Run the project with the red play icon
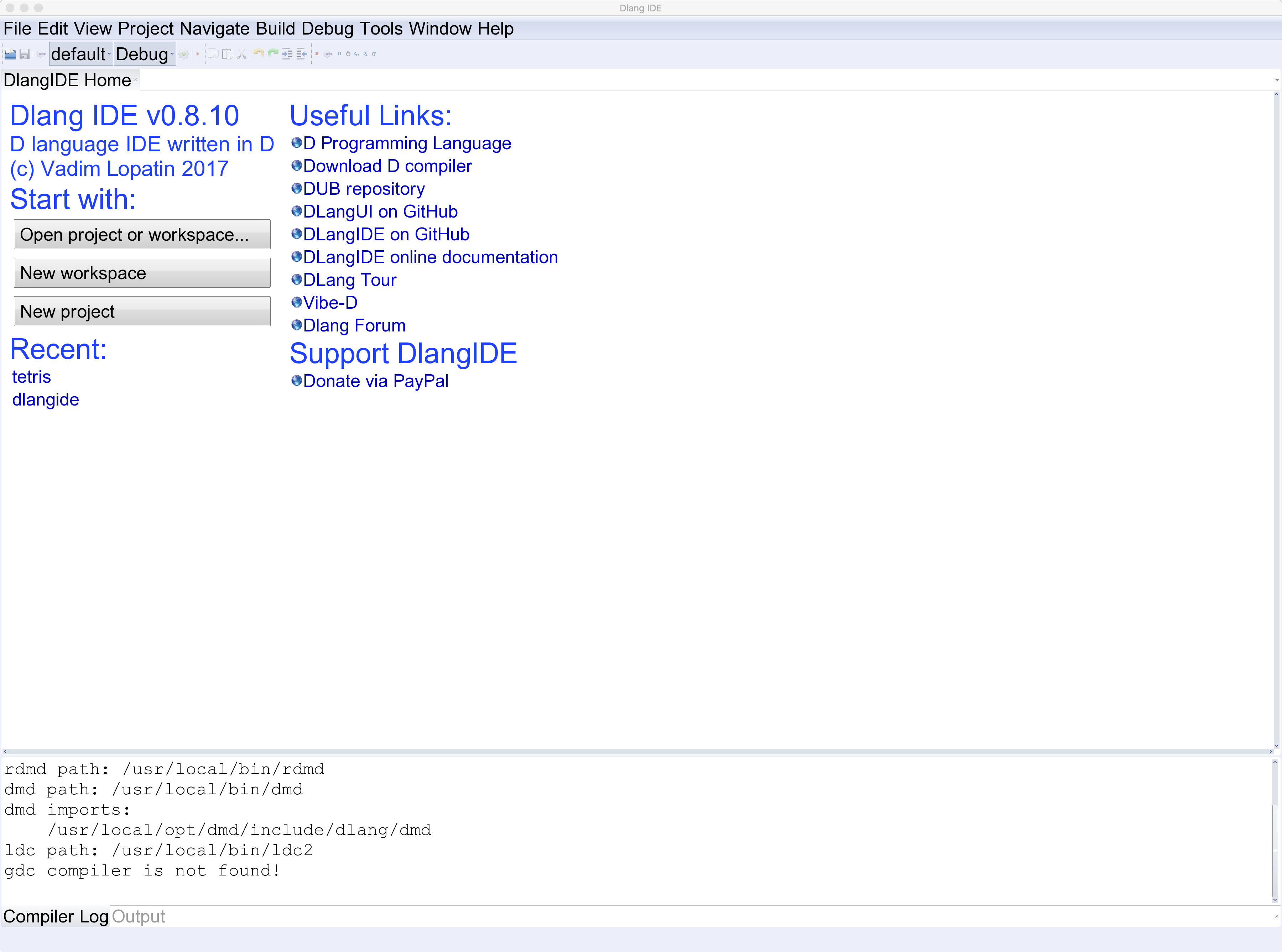This screenshot has width=1282, height=952. pos(198,54)
